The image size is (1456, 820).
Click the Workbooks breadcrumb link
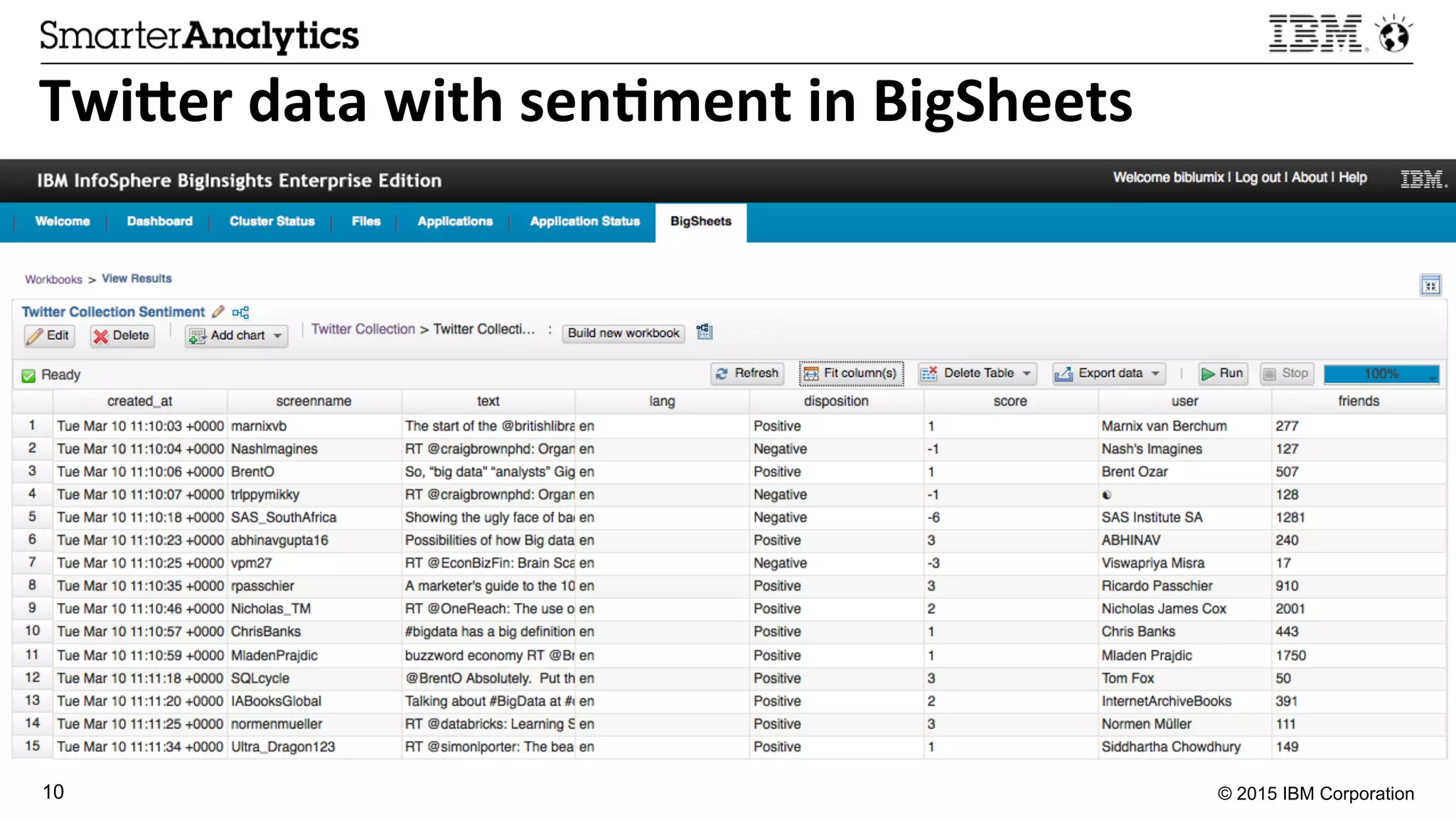pyautogui.click(x=54, y=279)
